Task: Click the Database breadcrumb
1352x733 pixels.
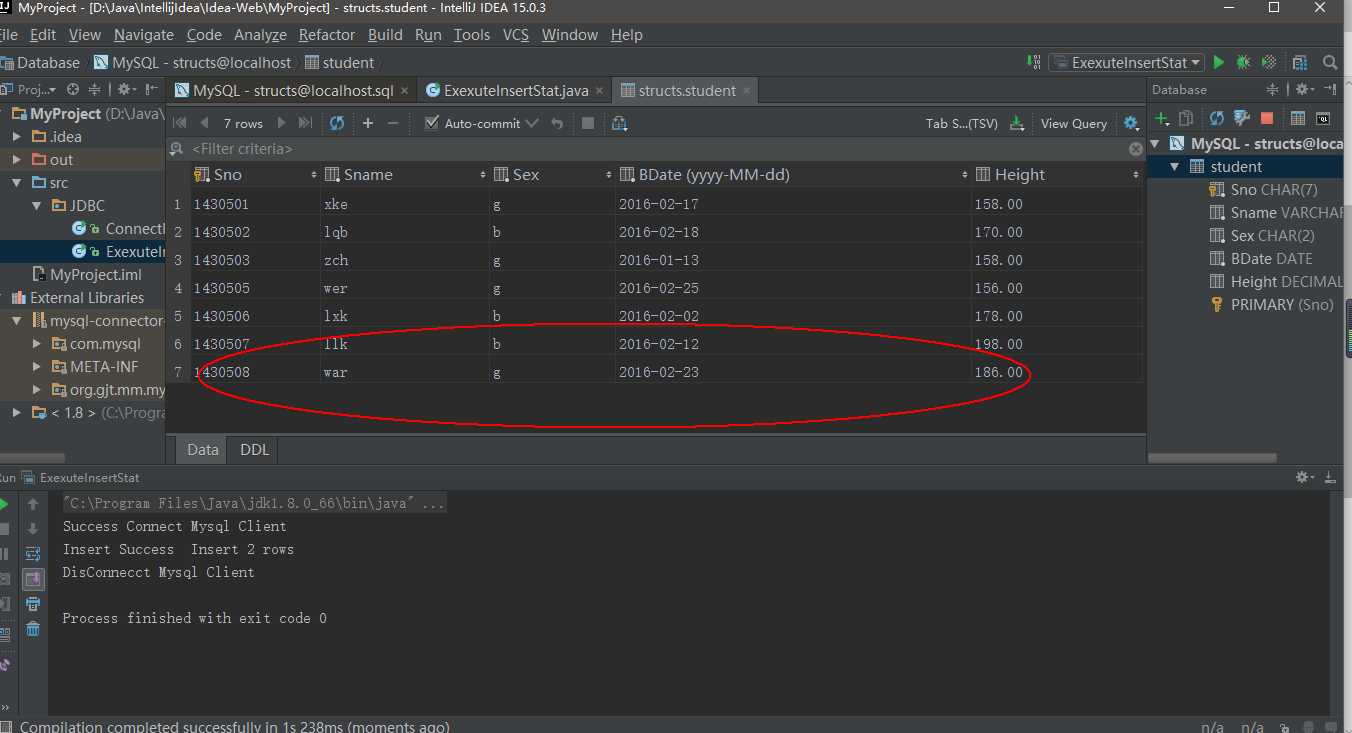Action: point(40,62)
